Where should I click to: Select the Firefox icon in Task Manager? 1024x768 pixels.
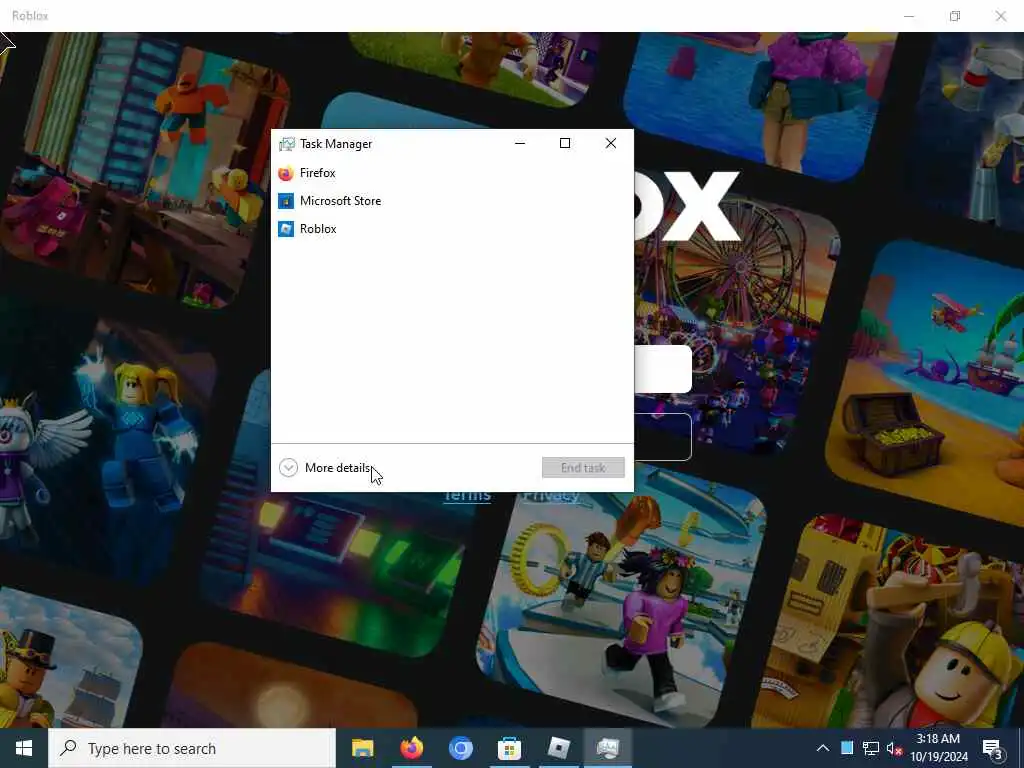pyautogui.click(x=285, y=173)
